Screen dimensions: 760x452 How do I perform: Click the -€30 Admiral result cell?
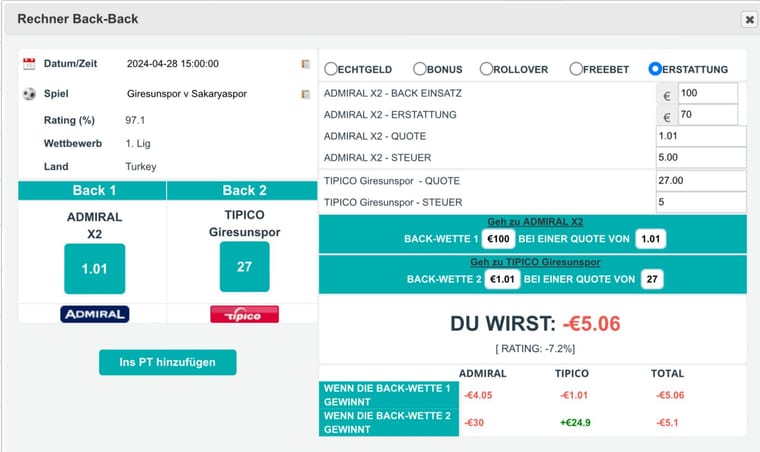click(474, 422)
